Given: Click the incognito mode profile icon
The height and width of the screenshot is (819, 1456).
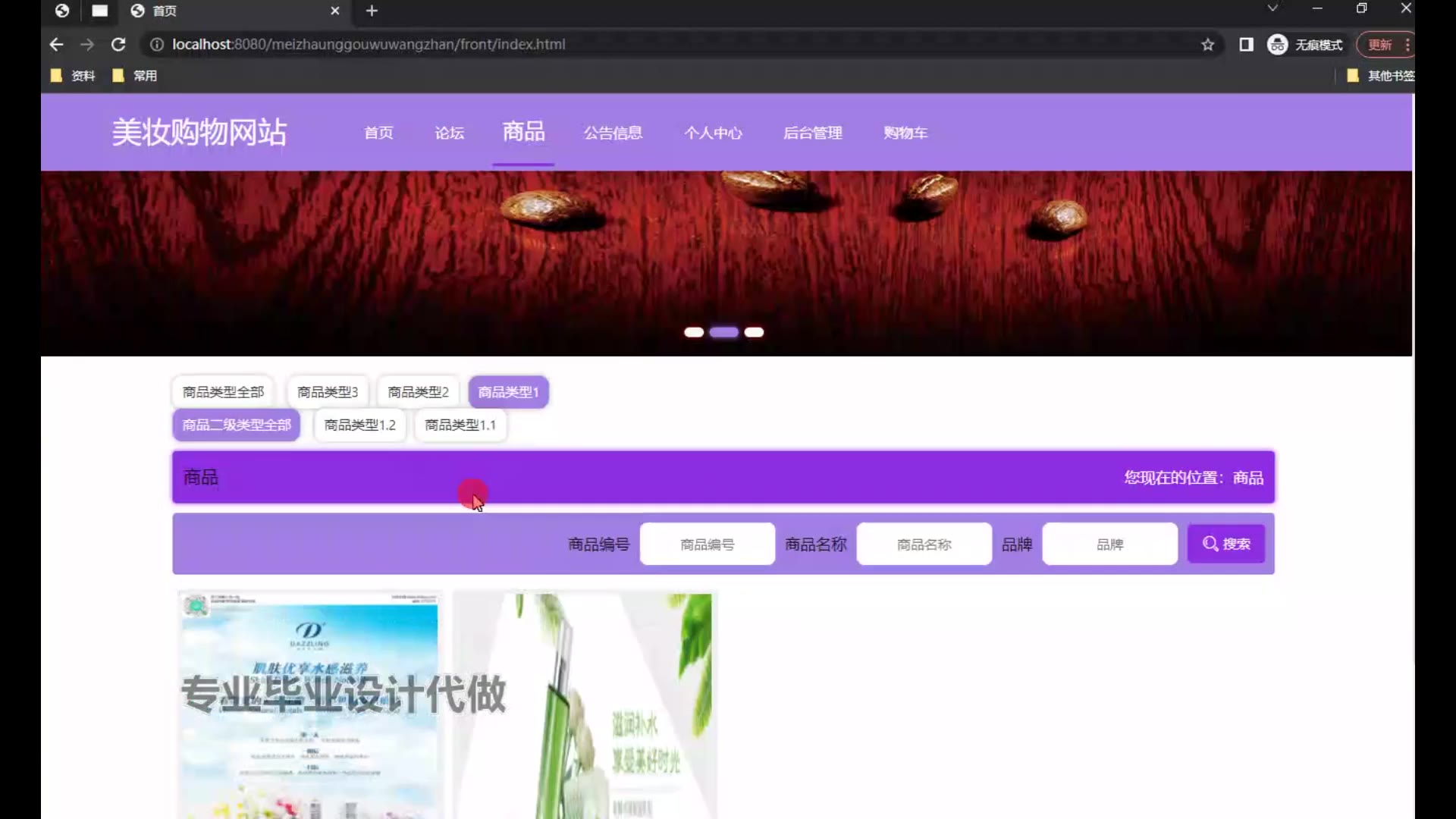Looking at the screenshot, I should pyautogui.click(x=1278, y=45).
